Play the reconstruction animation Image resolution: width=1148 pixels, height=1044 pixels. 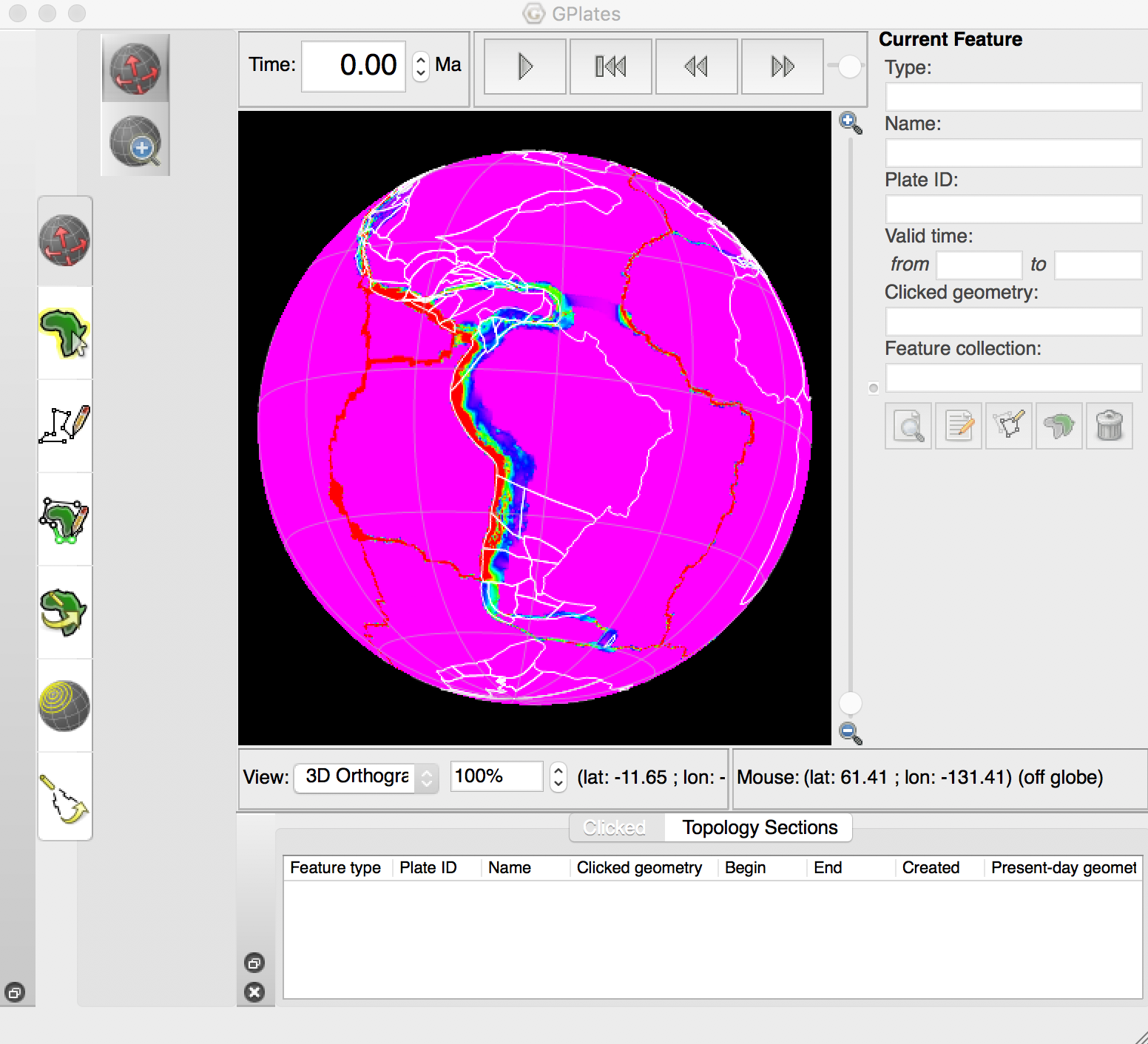coord(525,67)
